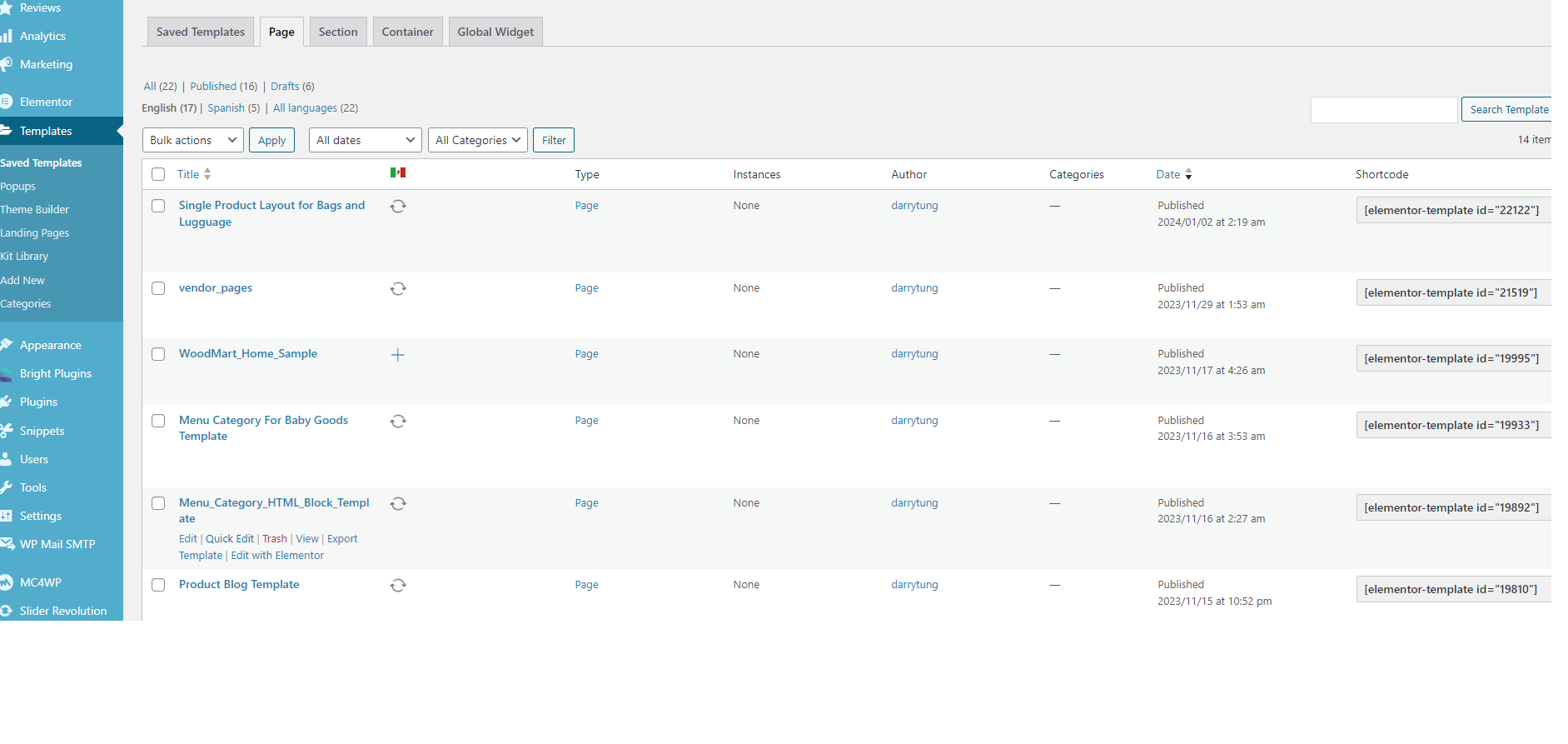Show All languages (22) templates
The image size is (1568, 744).
316,107
